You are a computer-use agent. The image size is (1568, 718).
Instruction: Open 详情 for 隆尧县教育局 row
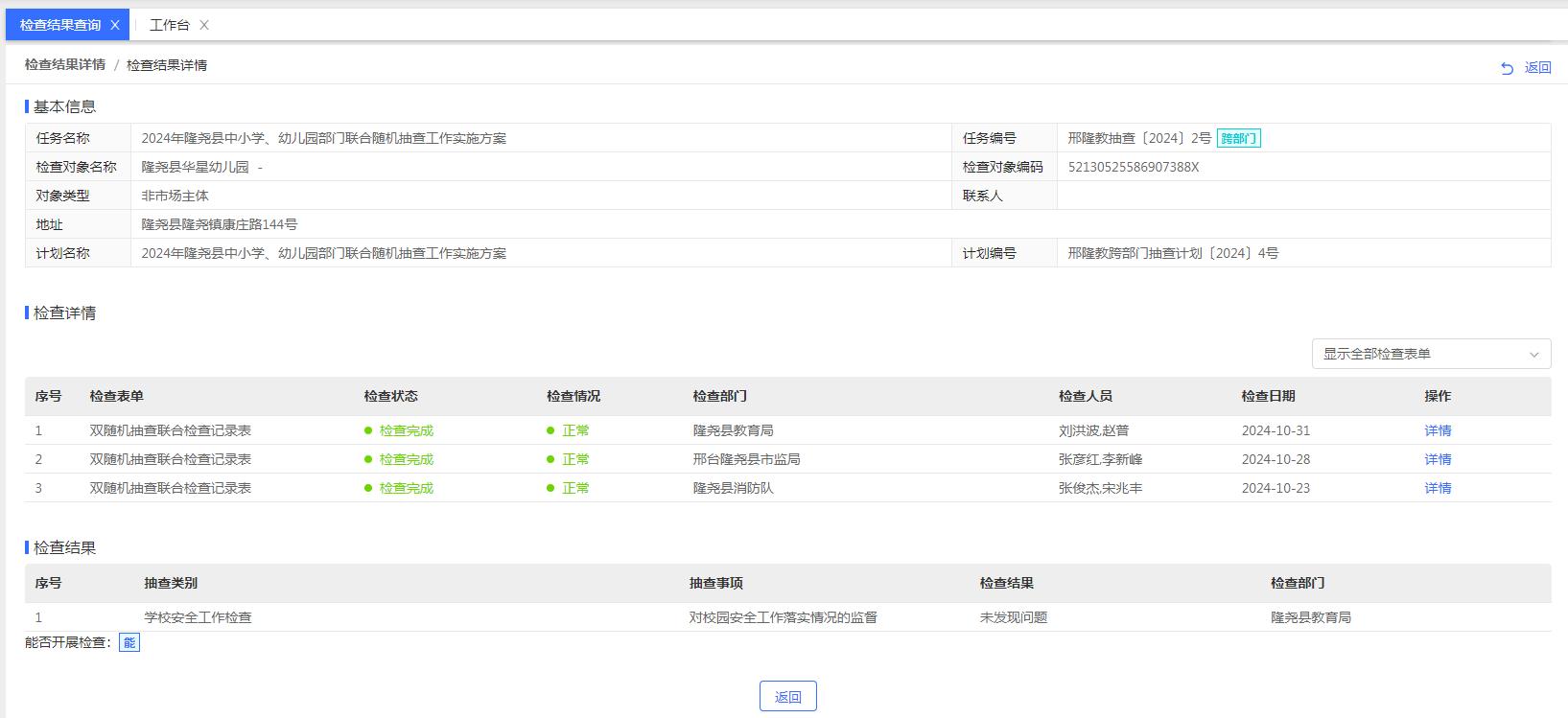click(x=1438, y=431)
